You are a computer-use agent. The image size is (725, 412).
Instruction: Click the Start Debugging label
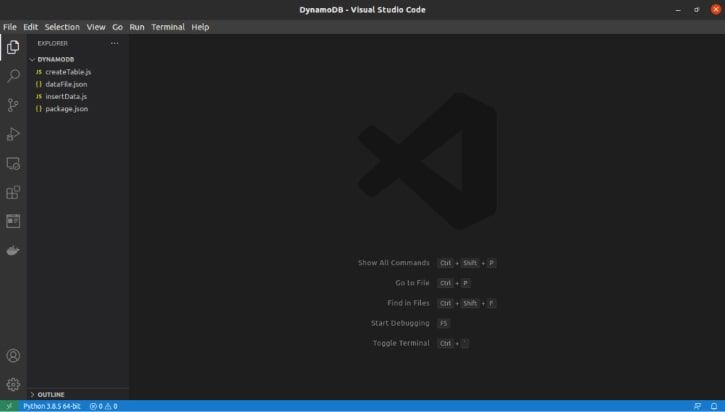tap(400, 323)
